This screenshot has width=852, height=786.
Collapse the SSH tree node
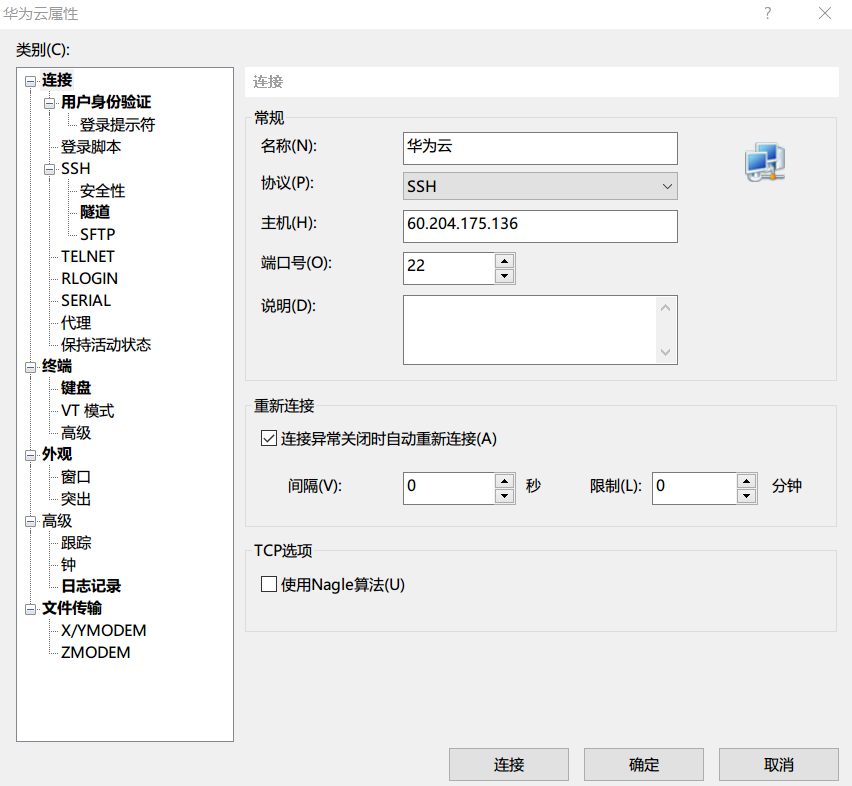pyautogui.click(x=49, y=169)
